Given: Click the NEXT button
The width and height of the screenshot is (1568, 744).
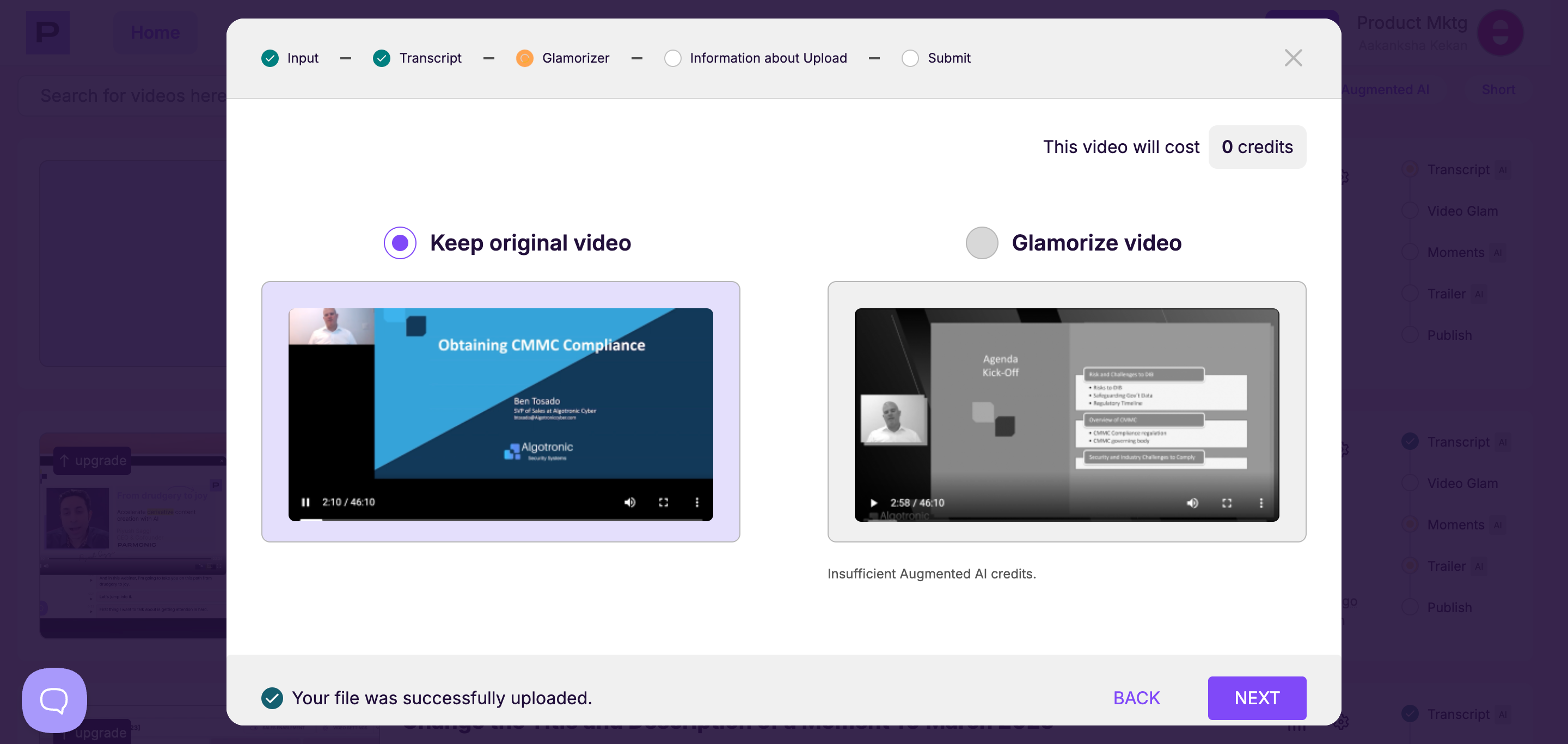Looking at the screenshot, I should 1257,698.
